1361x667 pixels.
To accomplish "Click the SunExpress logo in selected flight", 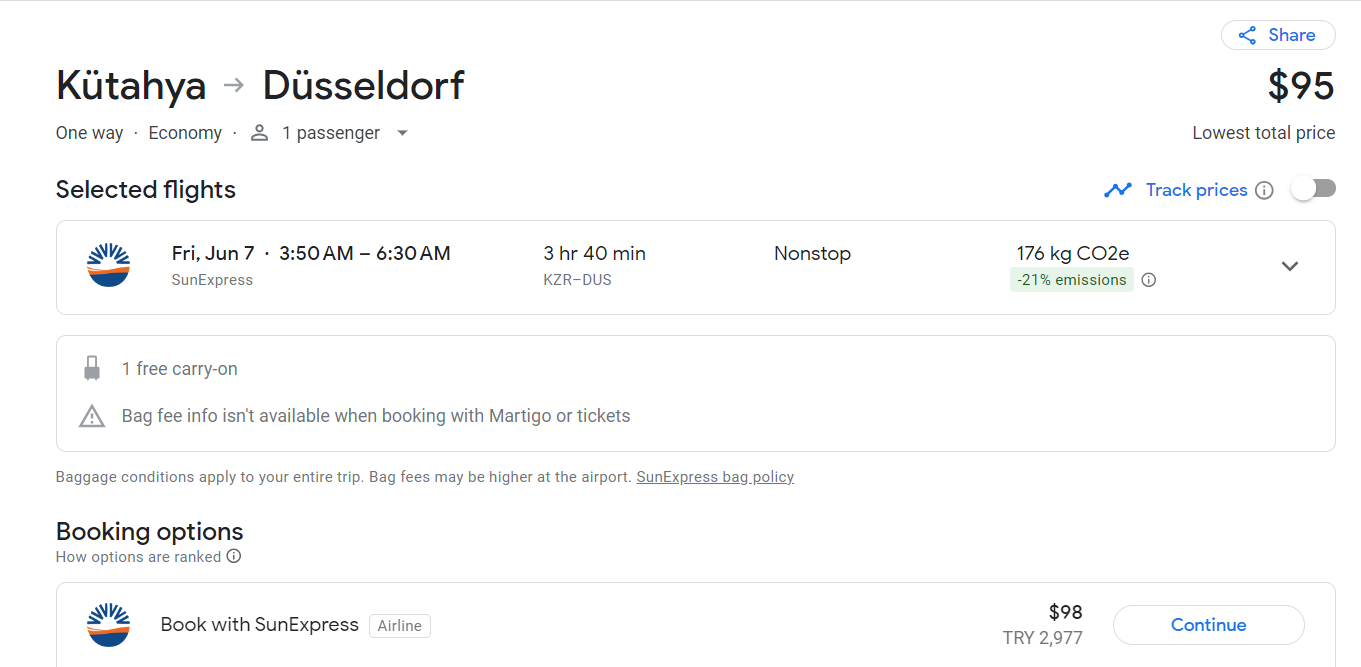I will (x=108, y=266).
